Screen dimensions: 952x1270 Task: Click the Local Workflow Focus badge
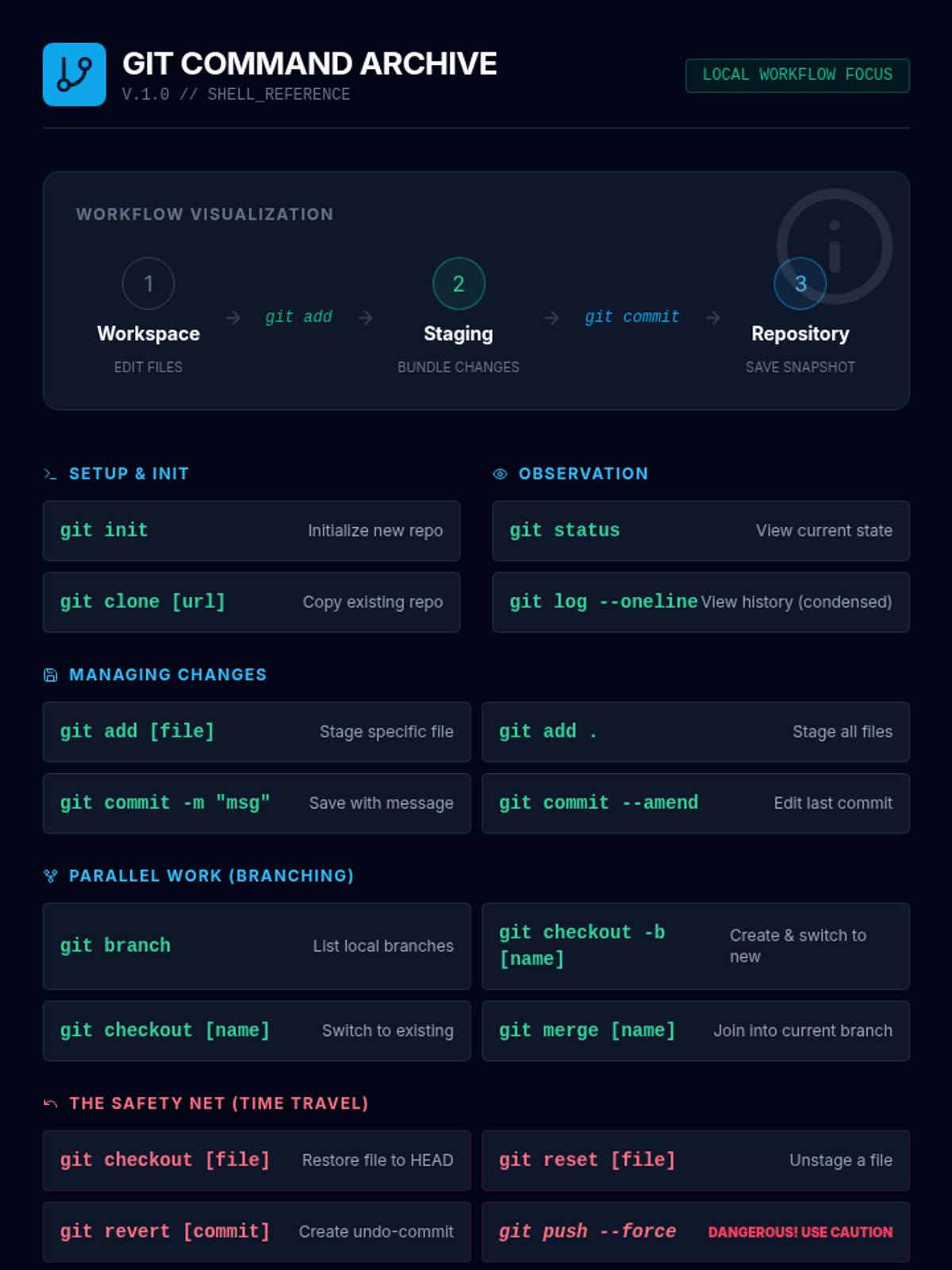click(797, 75)
